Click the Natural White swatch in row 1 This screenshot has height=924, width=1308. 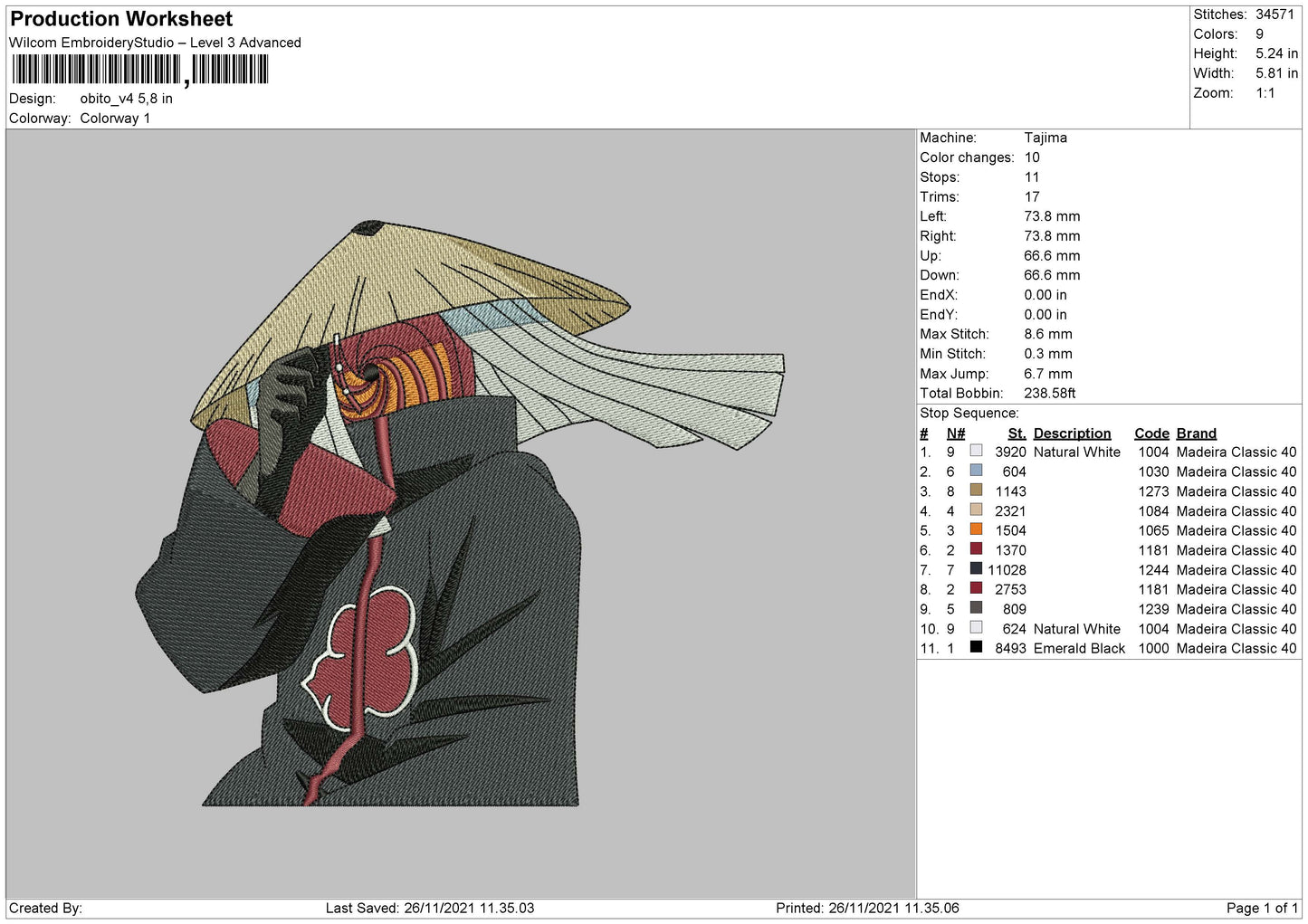coord(976,451)
